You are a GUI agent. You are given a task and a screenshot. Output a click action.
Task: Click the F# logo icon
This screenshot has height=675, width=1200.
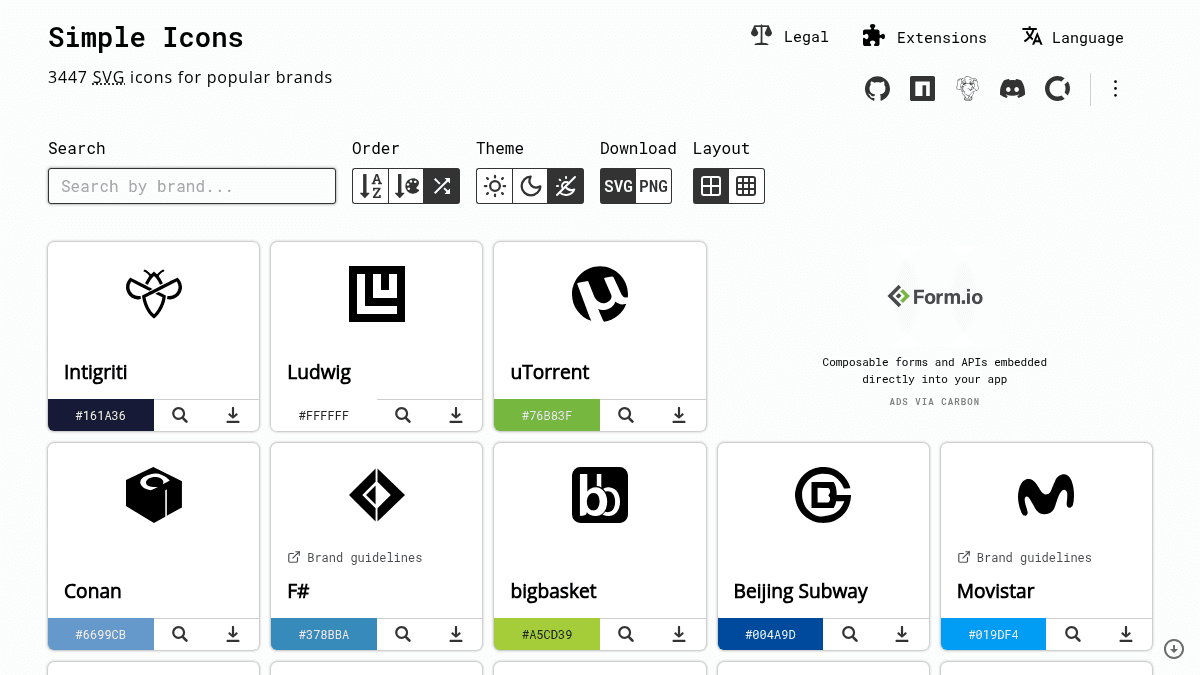coord(377,495)
